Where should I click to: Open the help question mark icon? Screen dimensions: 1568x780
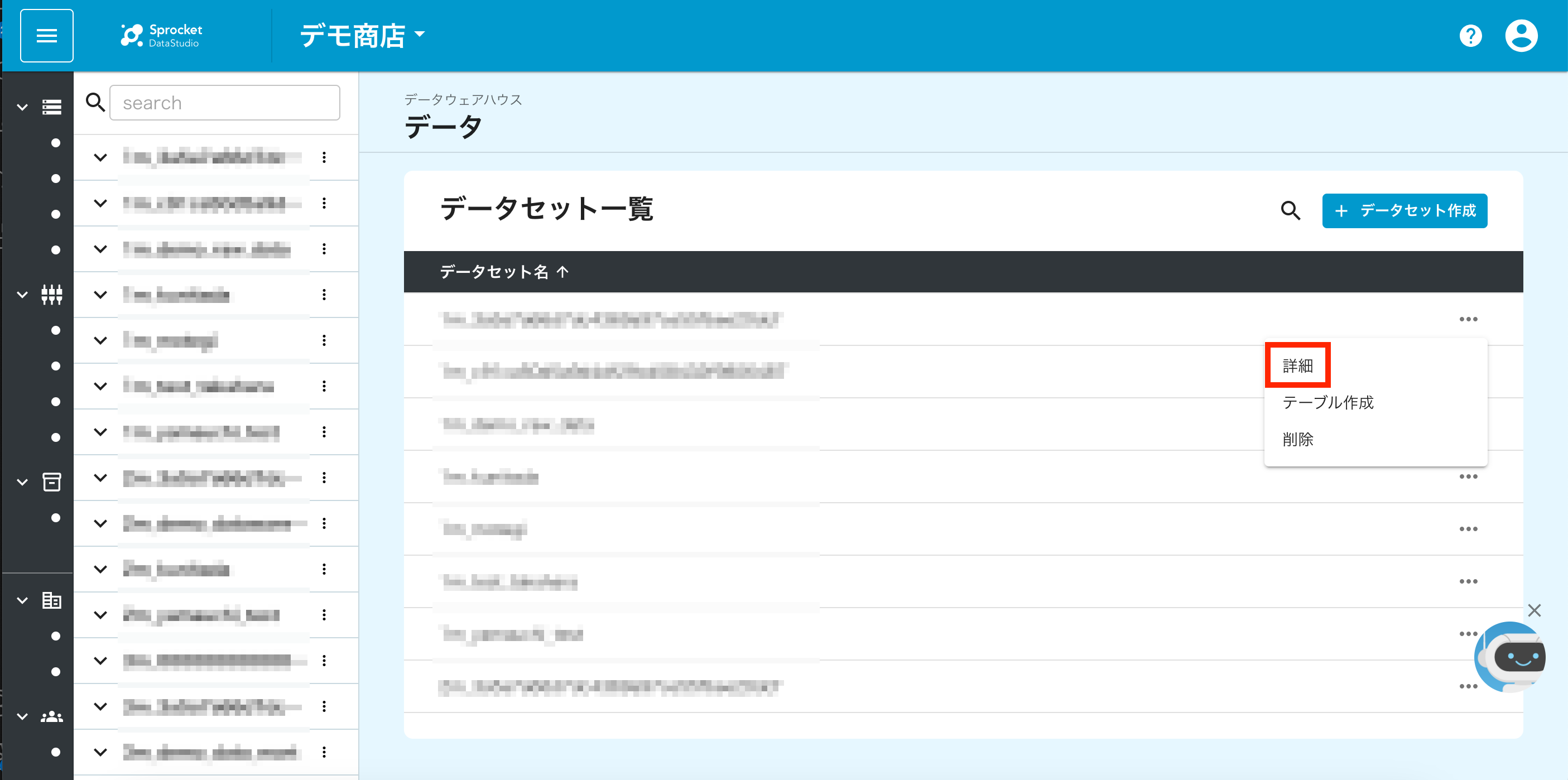tap(1470, 36)
